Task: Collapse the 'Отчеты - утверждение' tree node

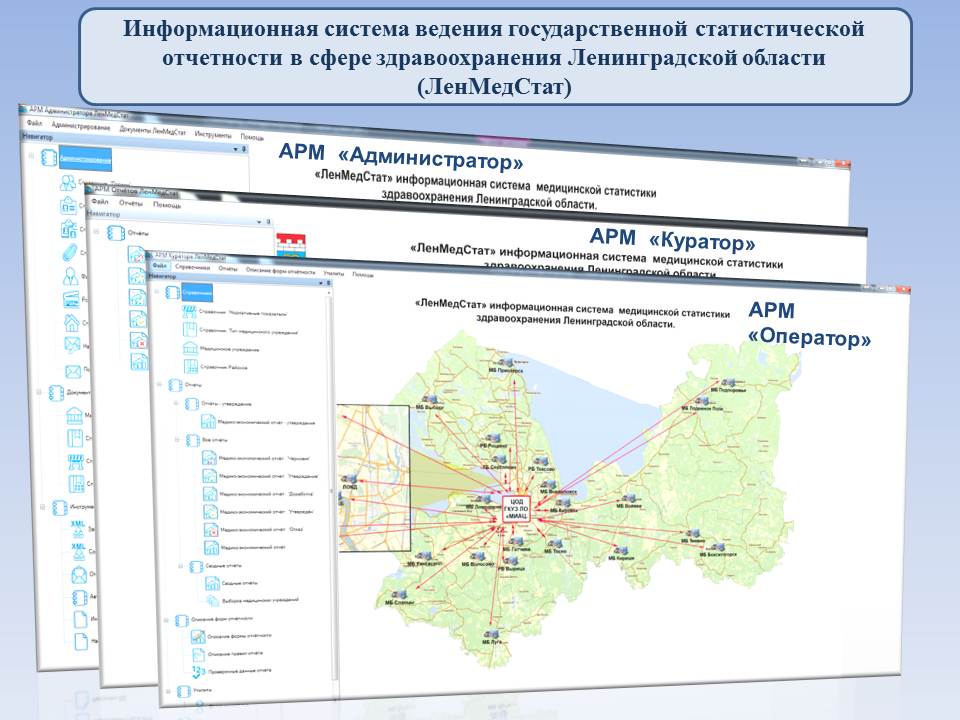Action: coord(176,403)
